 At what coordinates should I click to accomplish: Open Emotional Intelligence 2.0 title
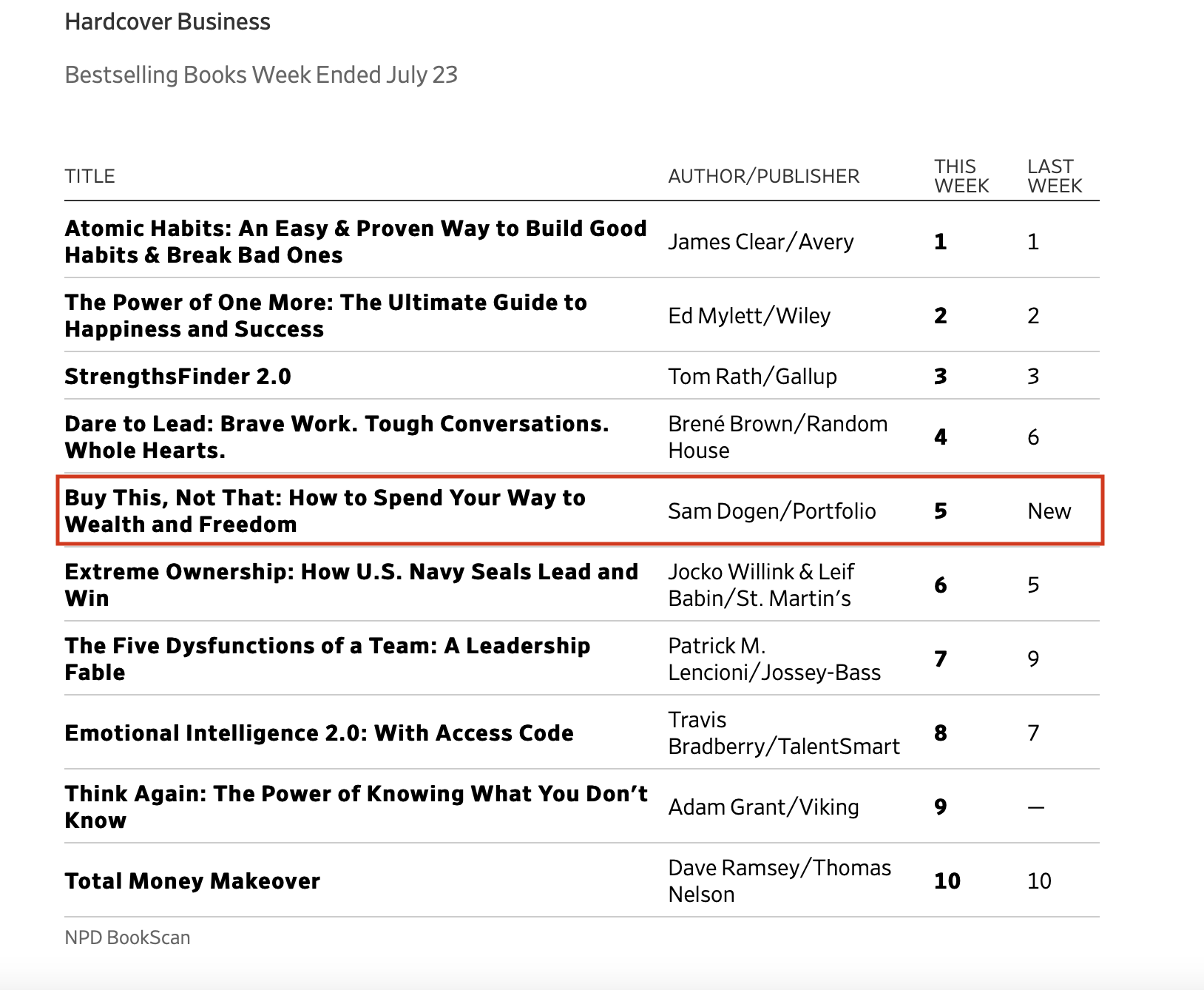[319, 733]
